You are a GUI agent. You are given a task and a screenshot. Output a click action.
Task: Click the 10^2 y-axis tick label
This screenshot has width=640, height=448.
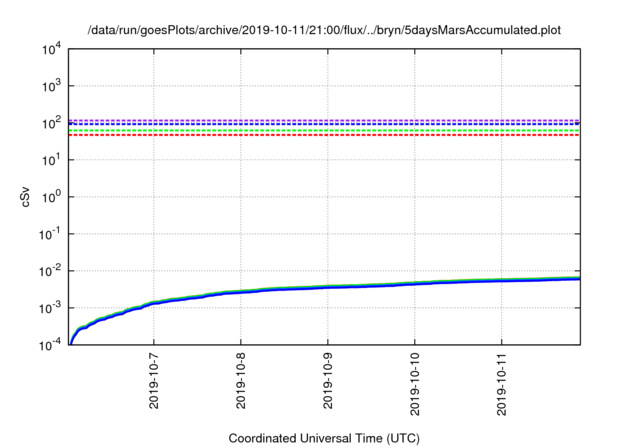click(52, 123)
